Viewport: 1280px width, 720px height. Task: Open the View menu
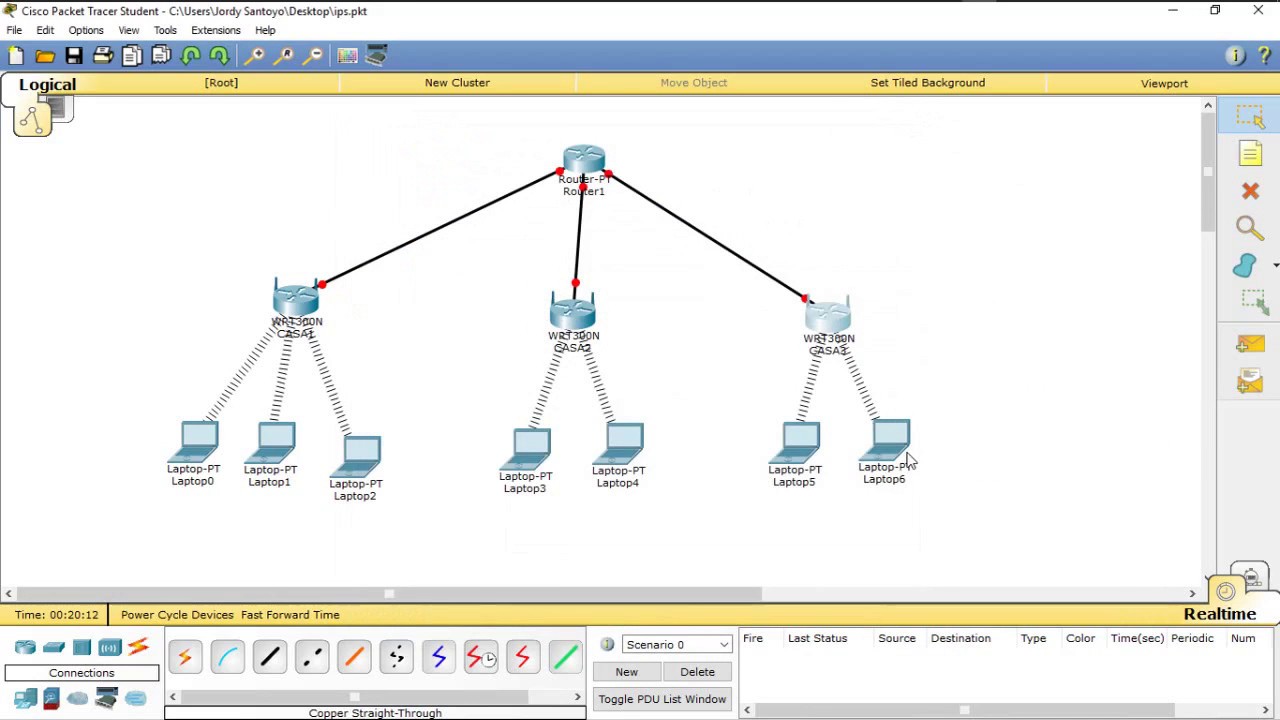(129, 30)
